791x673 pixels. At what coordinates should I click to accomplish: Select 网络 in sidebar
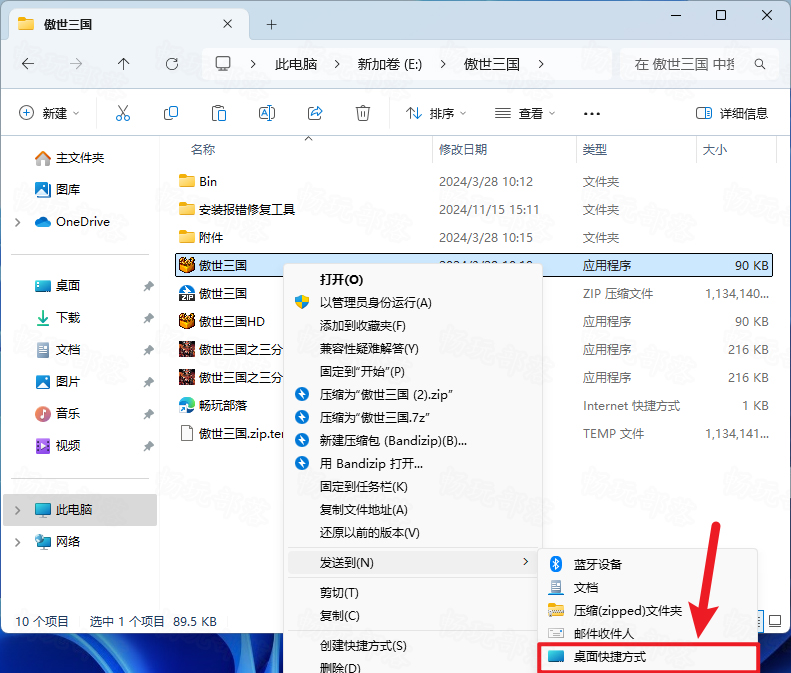[58, 542]
